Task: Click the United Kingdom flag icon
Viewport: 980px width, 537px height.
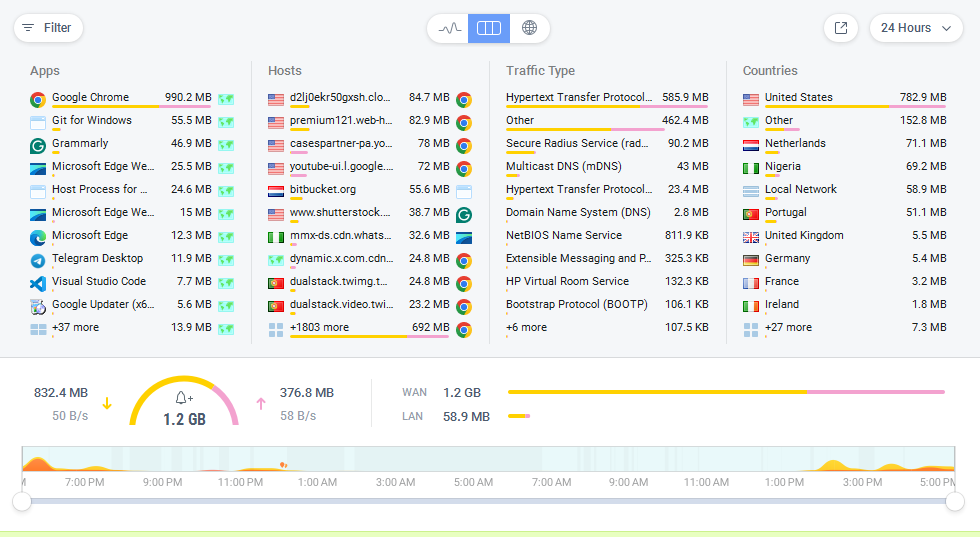Action: pos(751,238)
